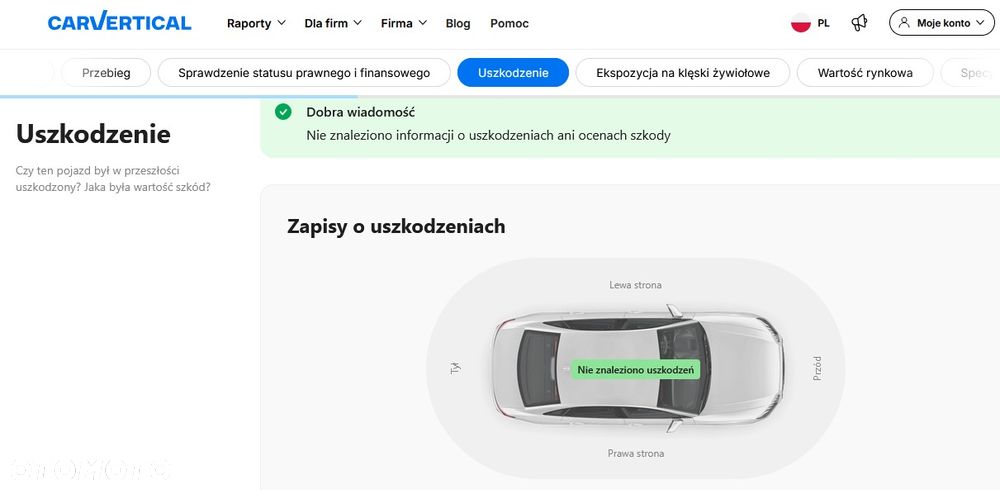Viewport: 1000px width, 490px height.
Task: Click the car top-view image hood
Action: tap(740, 368)
